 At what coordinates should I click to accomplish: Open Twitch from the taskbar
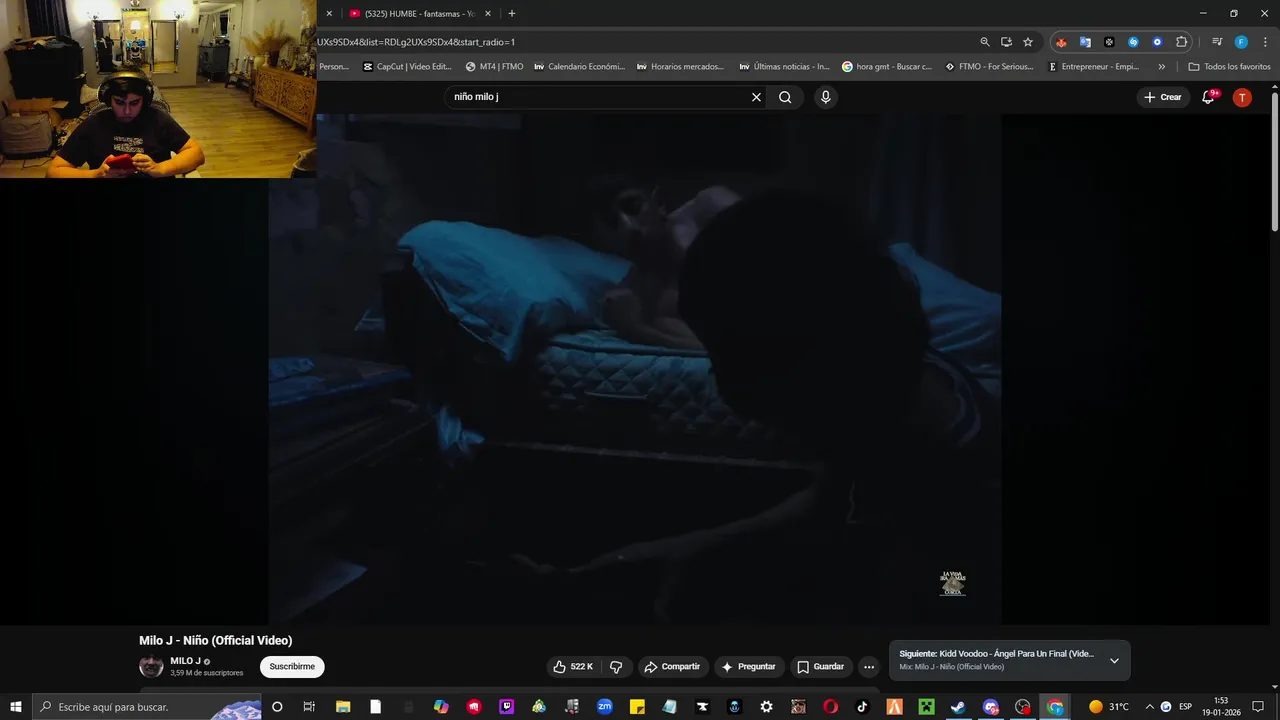[506, 707]
